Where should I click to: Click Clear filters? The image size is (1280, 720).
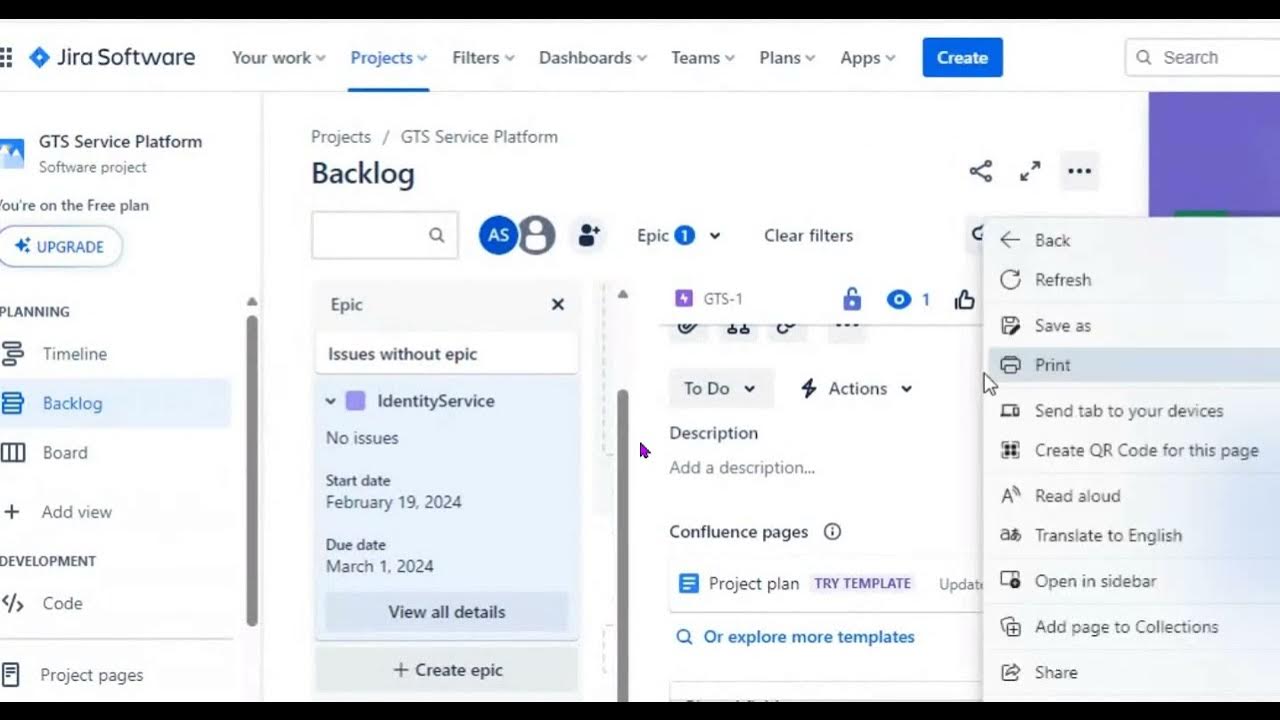coord(808,236)
